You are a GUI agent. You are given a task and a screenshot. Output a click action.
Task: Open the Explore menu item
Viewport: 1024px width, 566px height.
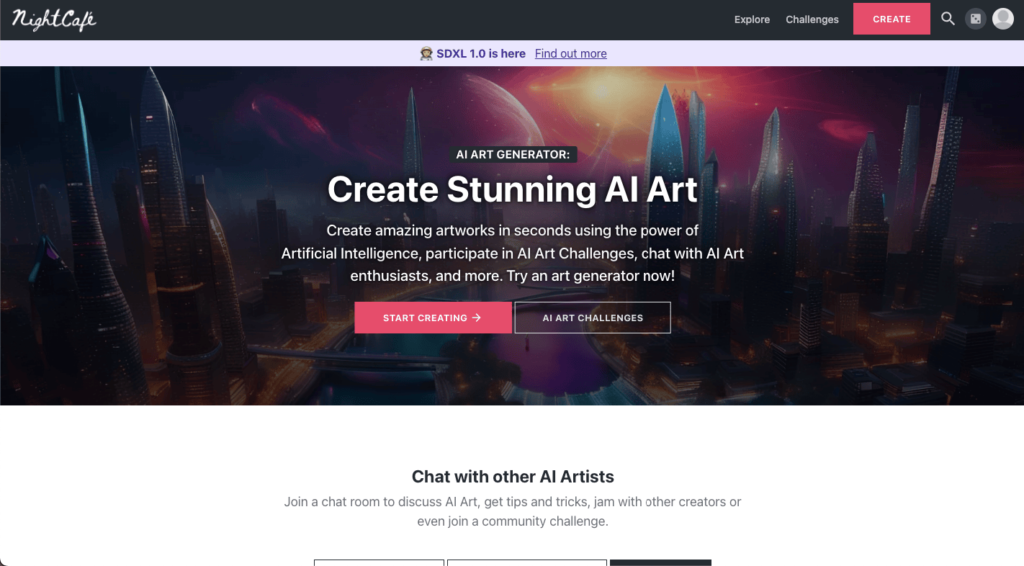(752, 20)
